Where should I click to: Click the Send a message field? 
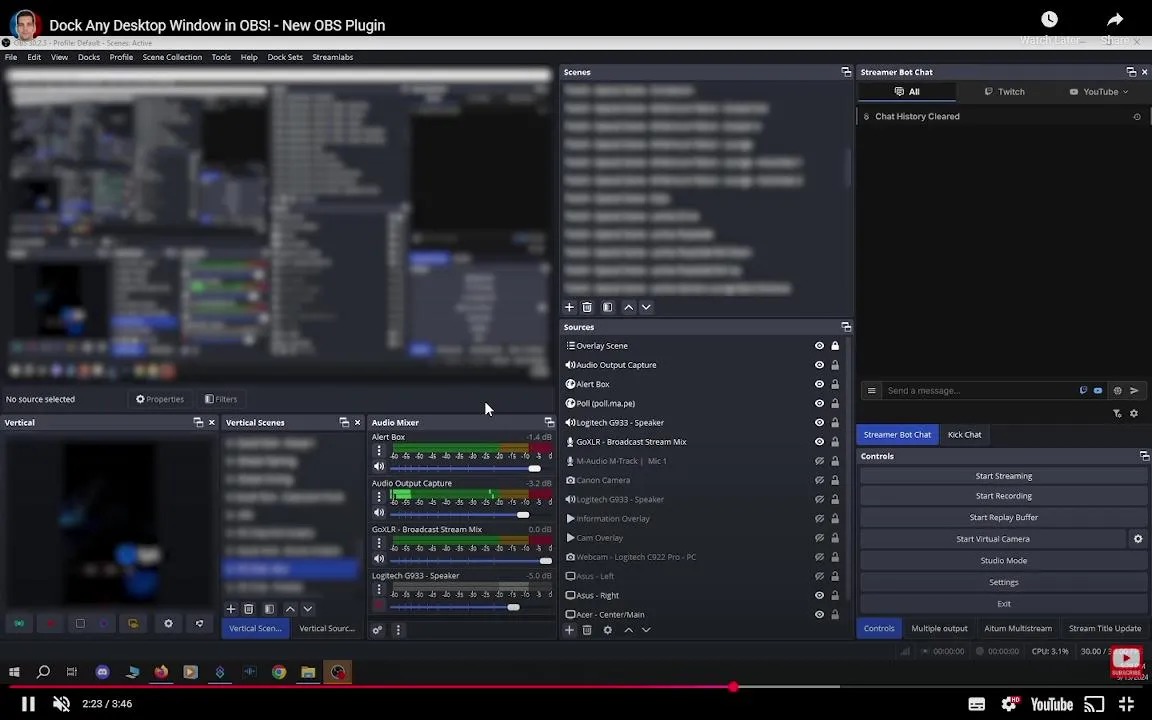coord(980,390)
